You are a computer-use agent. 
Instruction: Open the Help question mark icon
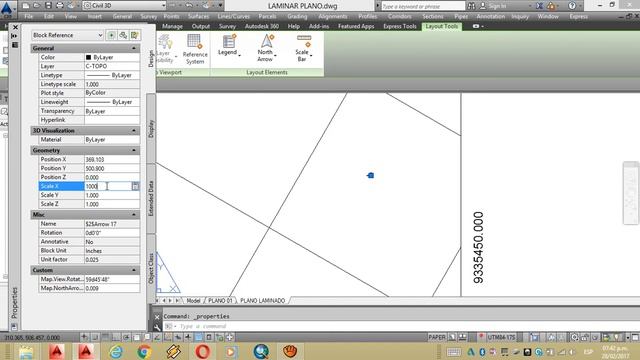click(x=572, y=6)
